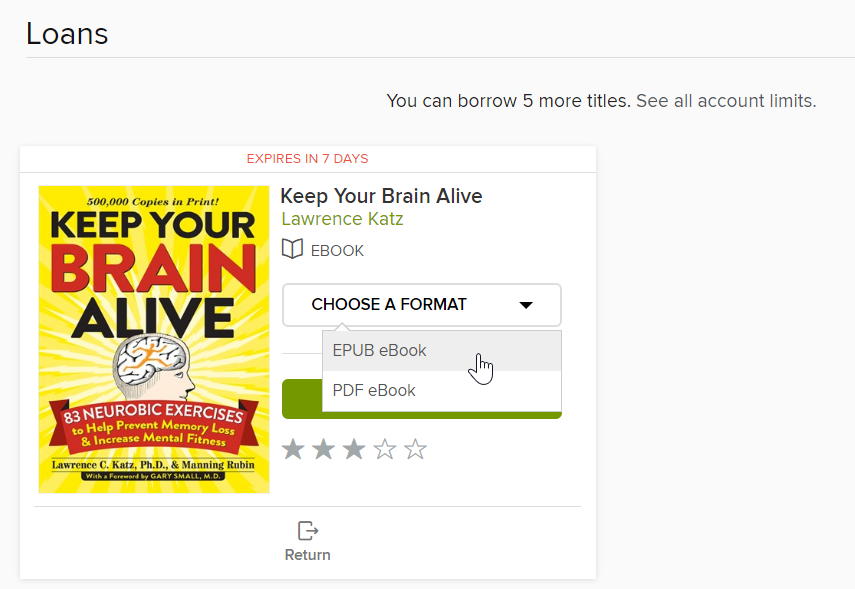Click the Return arrow icon
This screenshot has width=855, height=589.
pyautogui.click(x=308, y=531)
